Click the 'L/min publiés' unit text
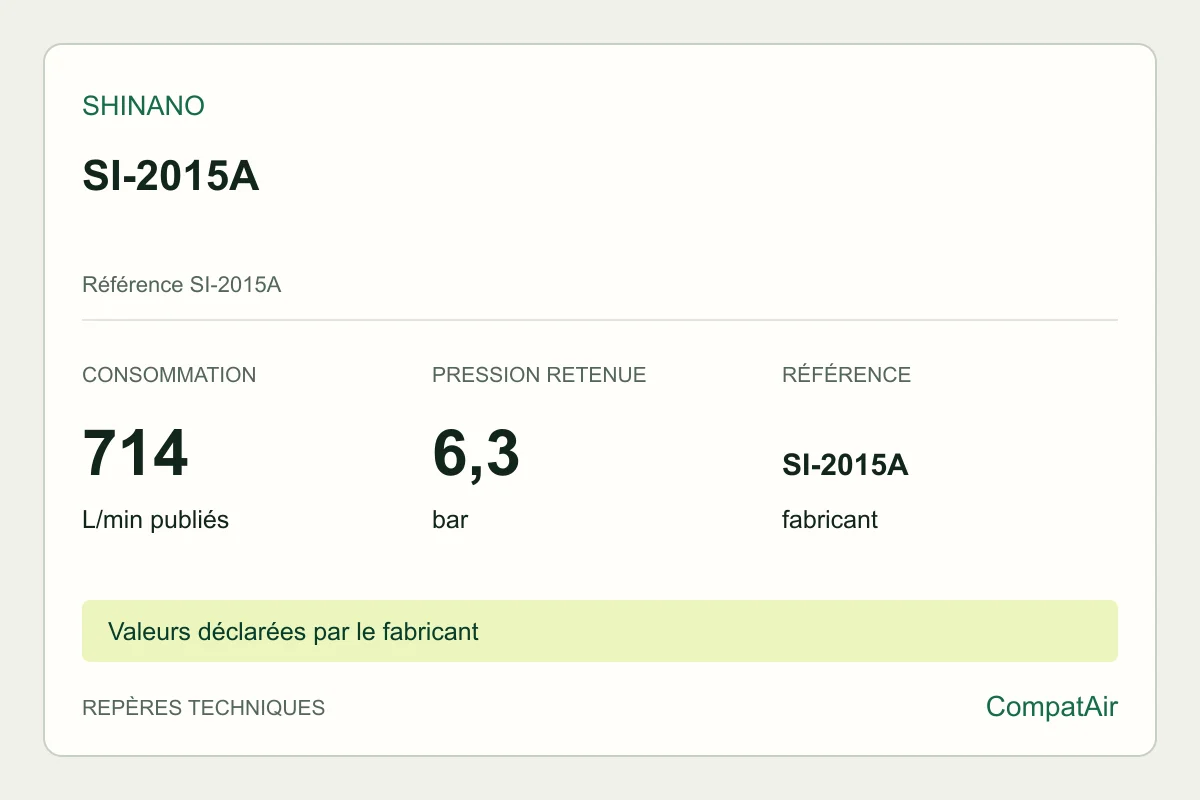Screen dimensions: 1200x800 pyautogui.click(x=155, y=520)
